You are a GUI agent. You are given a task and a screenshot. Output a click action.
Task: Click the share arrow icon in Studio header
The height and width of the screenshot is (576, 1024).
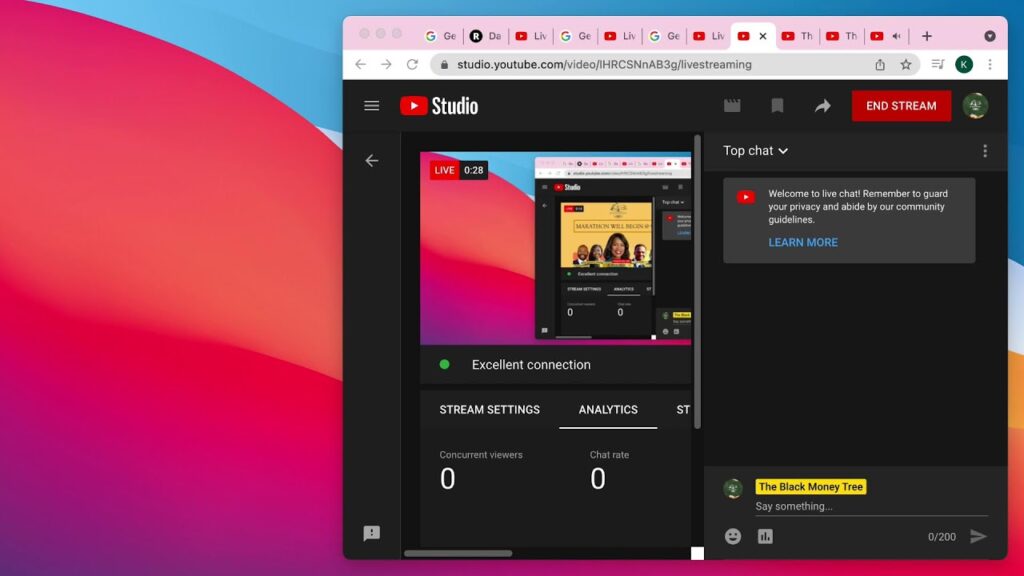[822, 106]
